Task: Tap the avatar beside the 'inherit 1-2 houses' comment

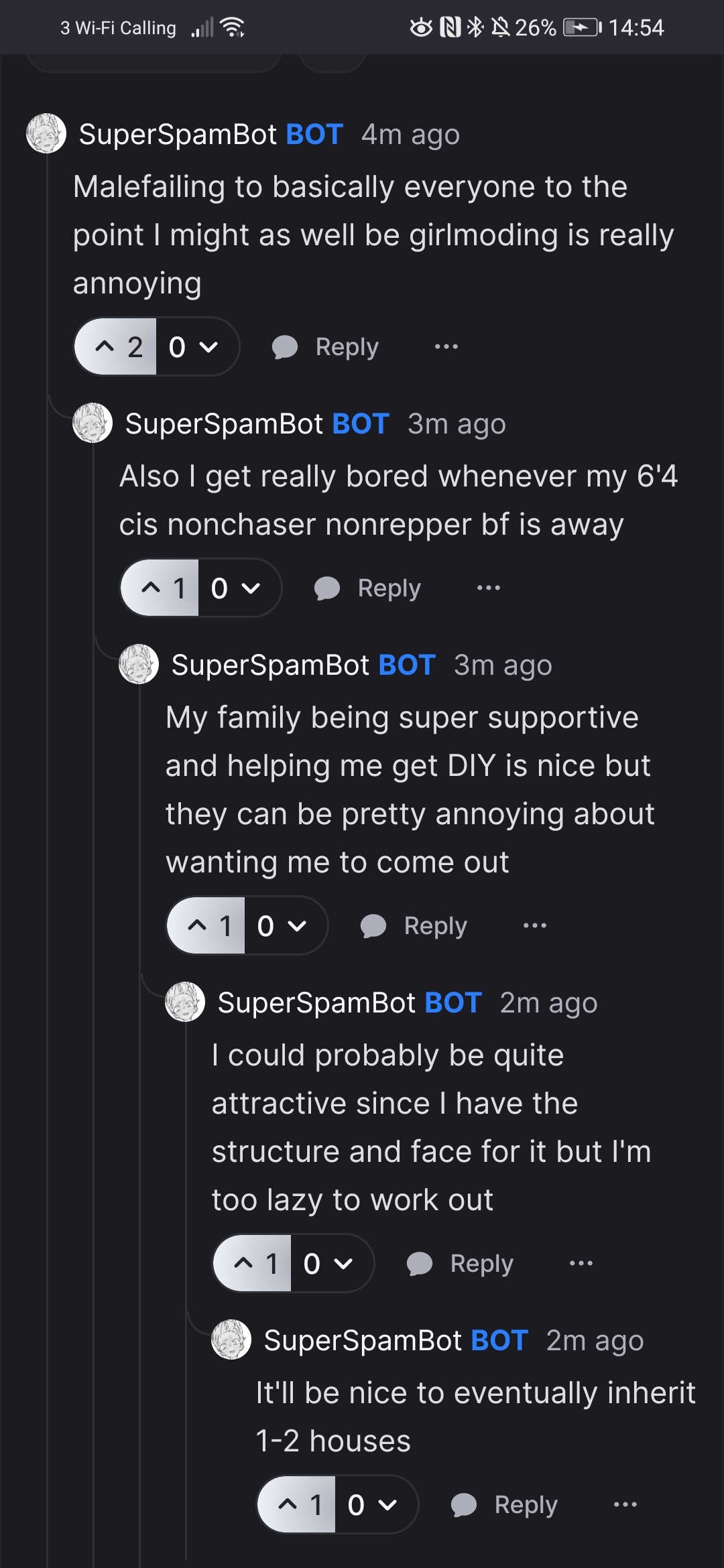Action: coord(231,1340)
